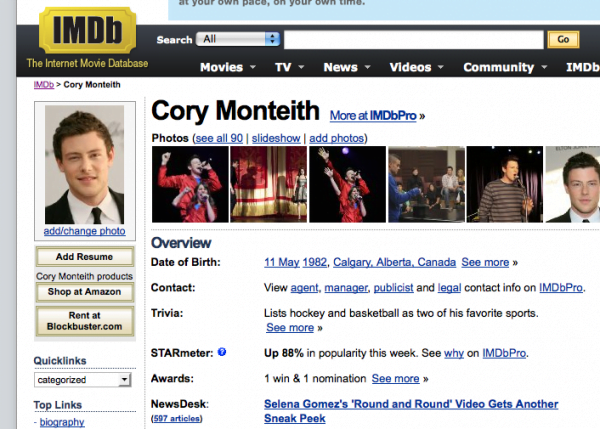Screen dimensions: 600x429
Task: Expand the News menu
Action: coord(347,67)
